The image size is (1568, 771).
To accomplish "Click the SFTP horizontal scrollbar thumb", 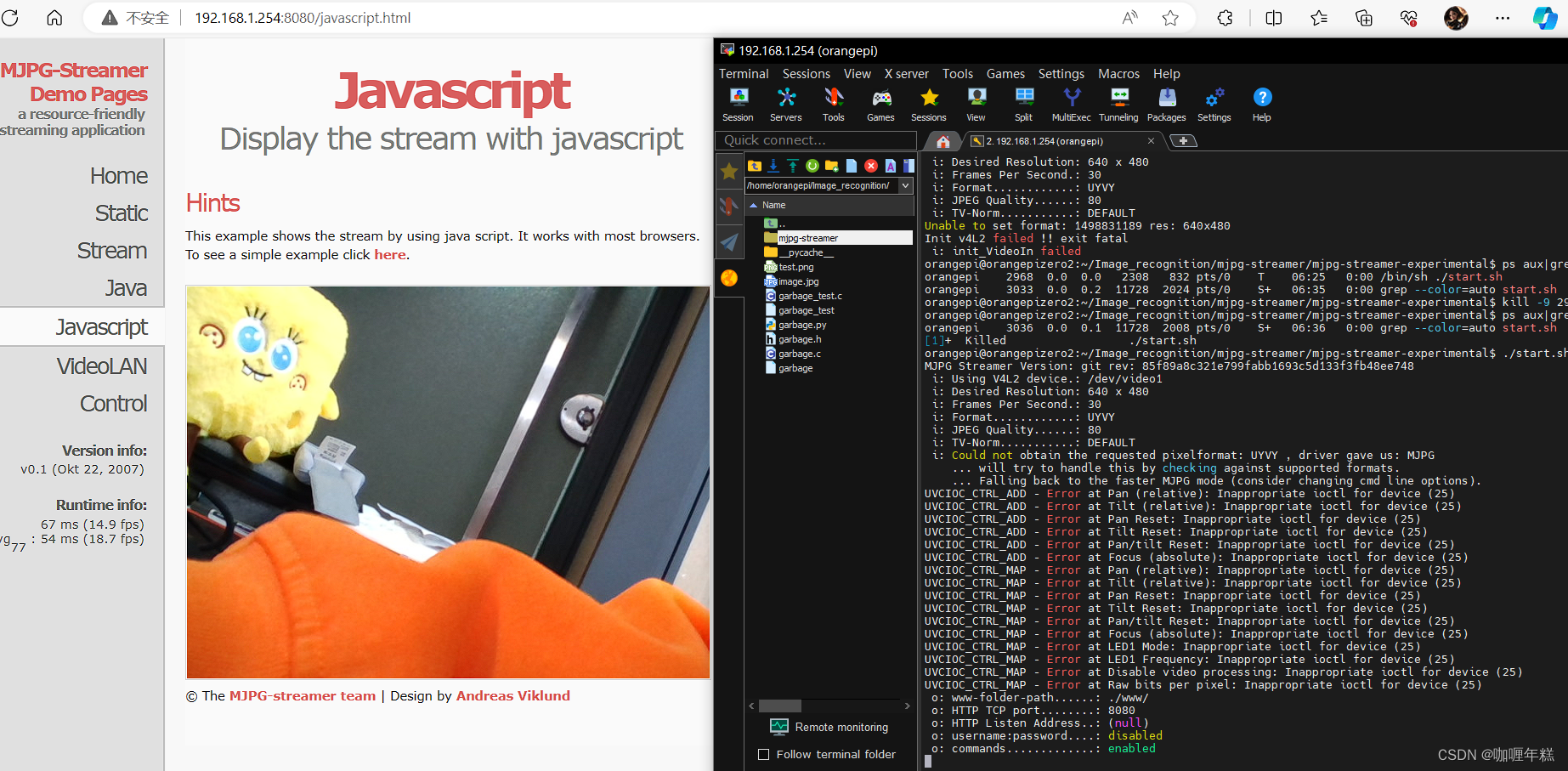I will (779, 706).
